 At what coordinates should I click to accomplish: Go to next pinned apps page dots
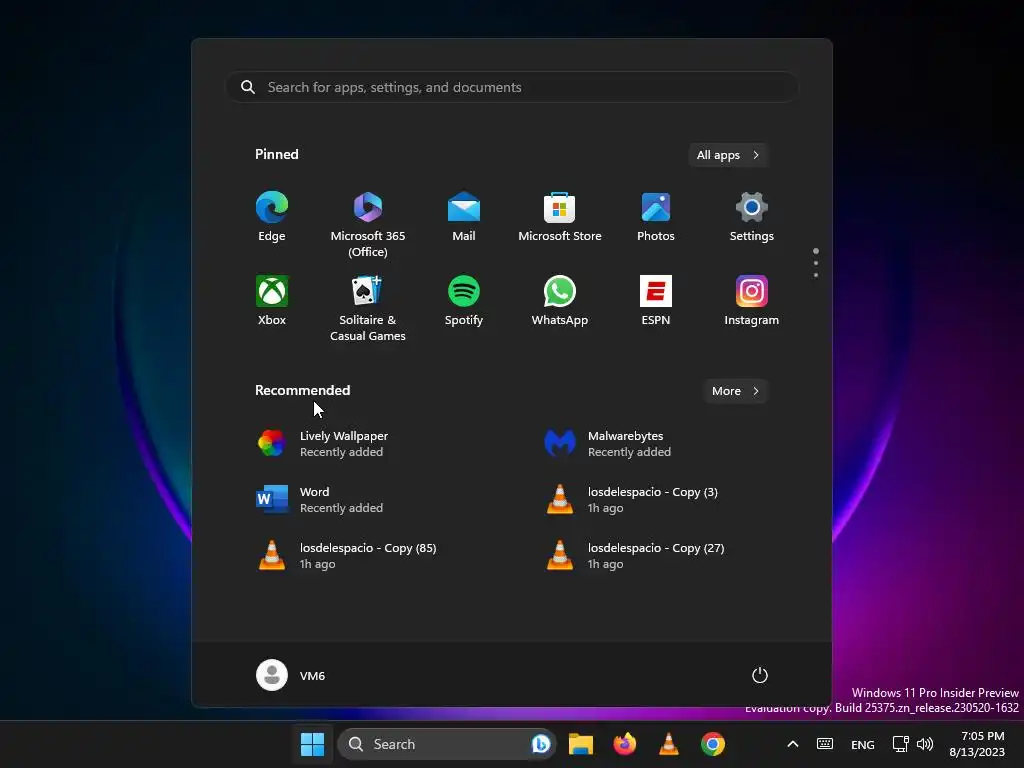pyautogui.click(x=816, y=263)
